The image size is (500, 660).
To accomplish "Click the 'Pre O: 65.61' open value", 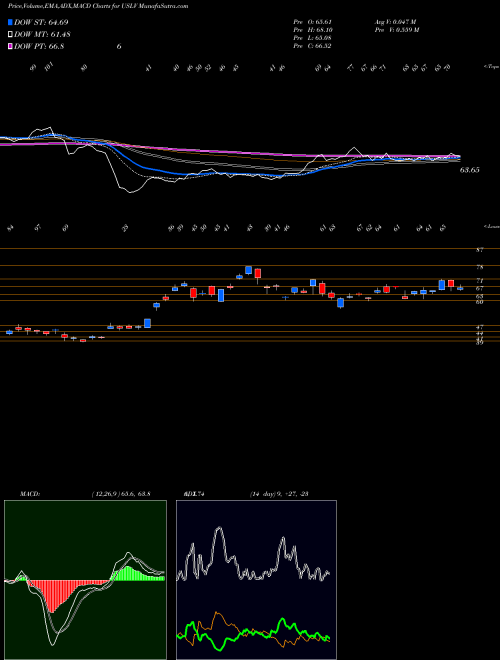I will click(x=311, y=21).
